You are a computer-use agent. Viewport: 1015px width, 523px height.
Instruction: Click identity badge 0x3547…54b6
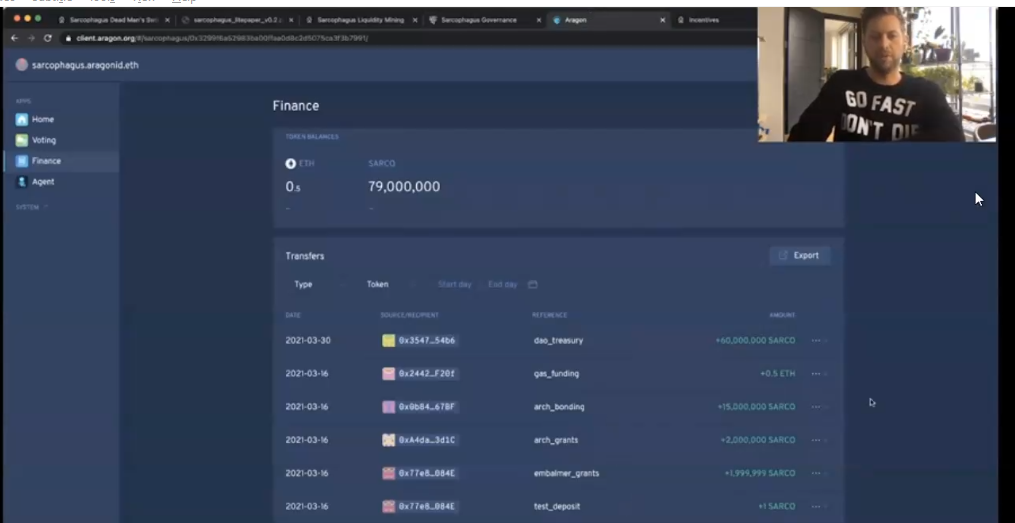[419, 340]
